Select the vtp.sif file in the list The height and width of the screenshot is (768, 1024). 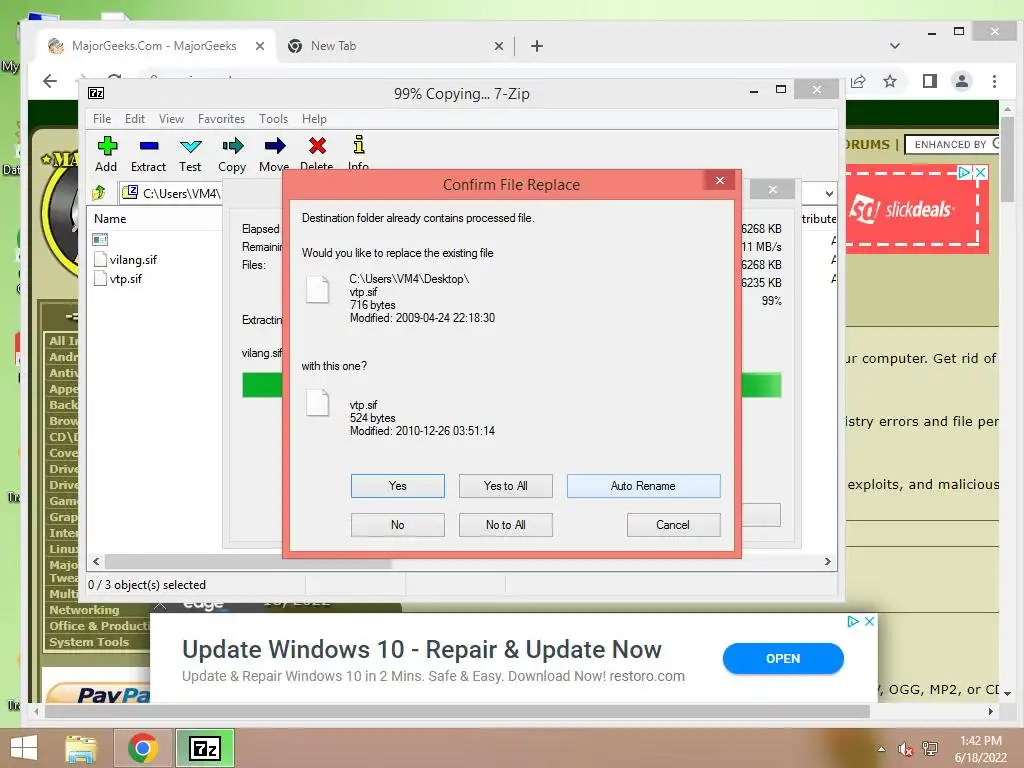point(118,279)
